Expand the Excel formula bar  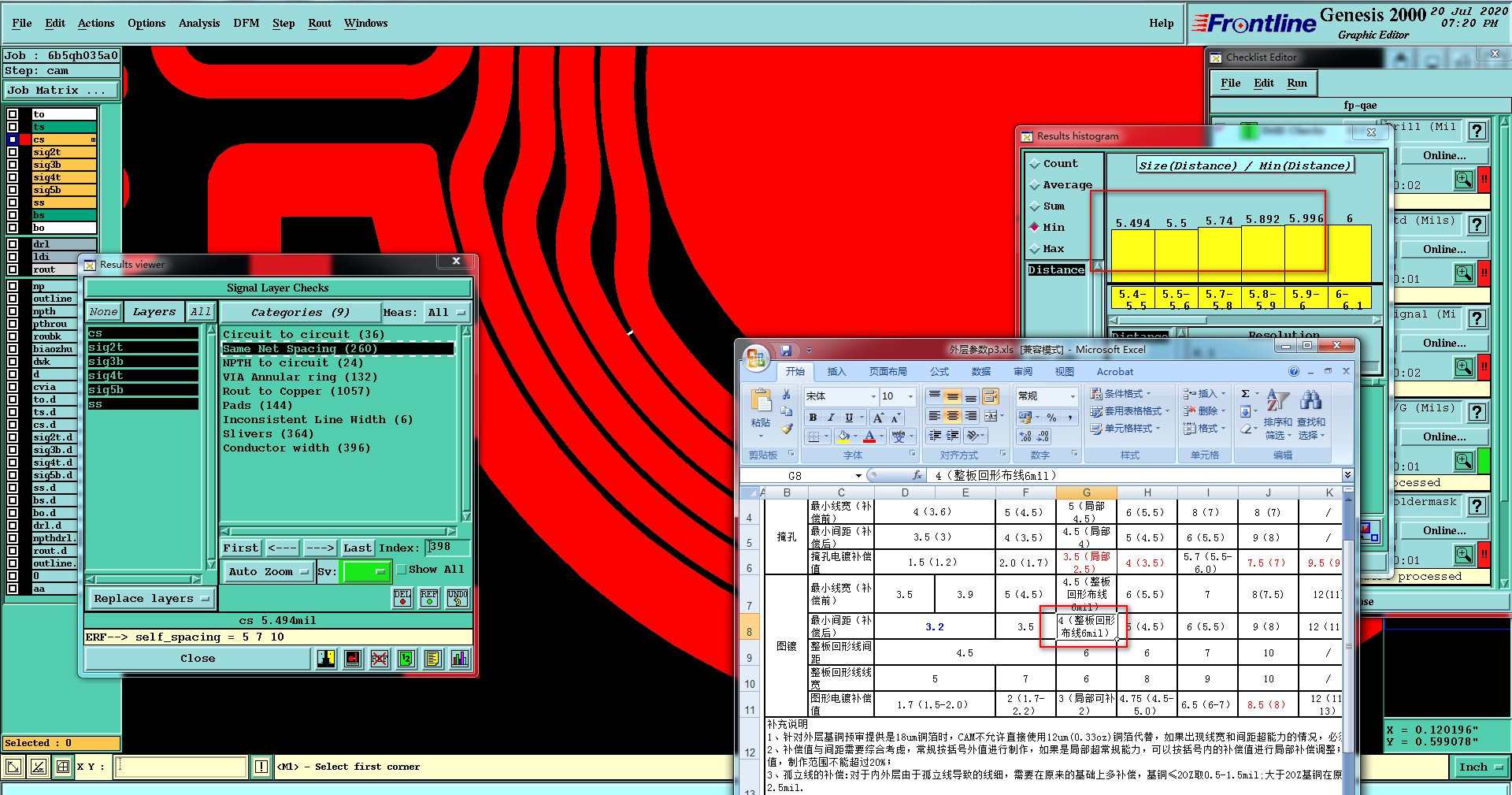click(x=1347, y=475)
